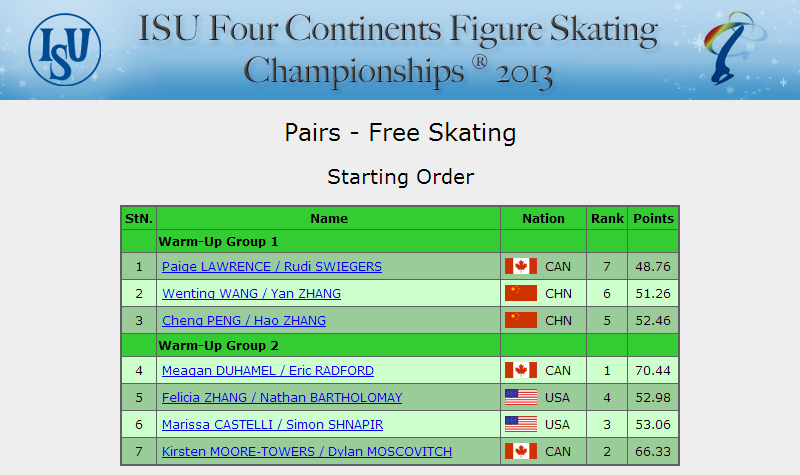Click the championship title banner text
The height and width of the screenshot is (475, 800).
398,49
